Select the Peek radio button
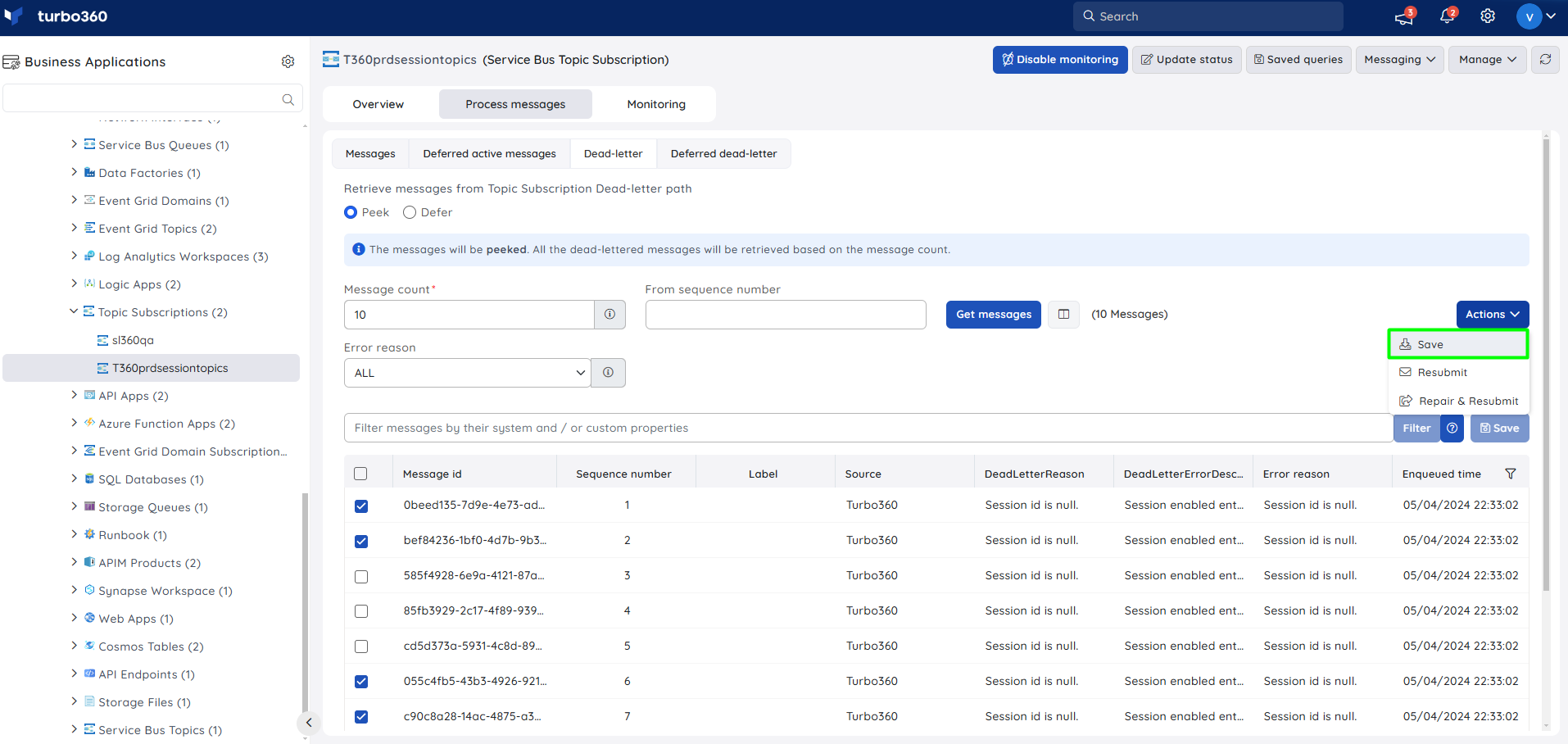This screenshot has width=1568, height=744. (351, 212)
